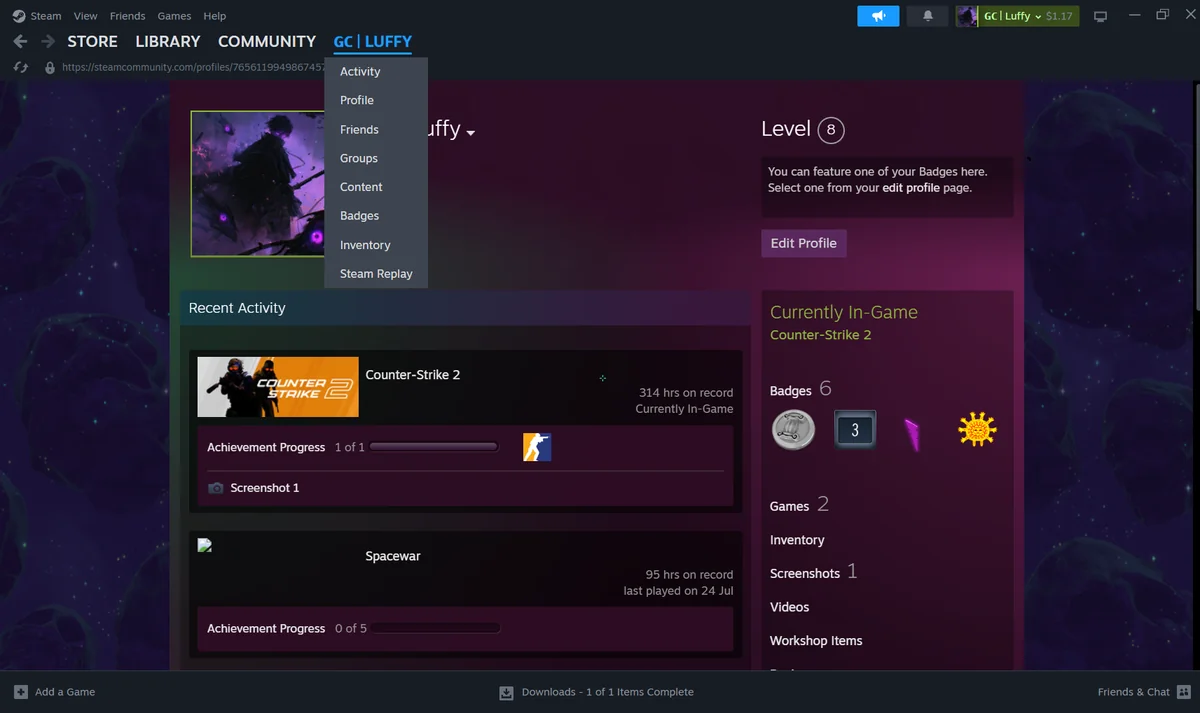This screenshot has height=713, width=1200.
Task: Select Badges in the dropdown menu
Action: pyautogui.click(x=376, y=216)
